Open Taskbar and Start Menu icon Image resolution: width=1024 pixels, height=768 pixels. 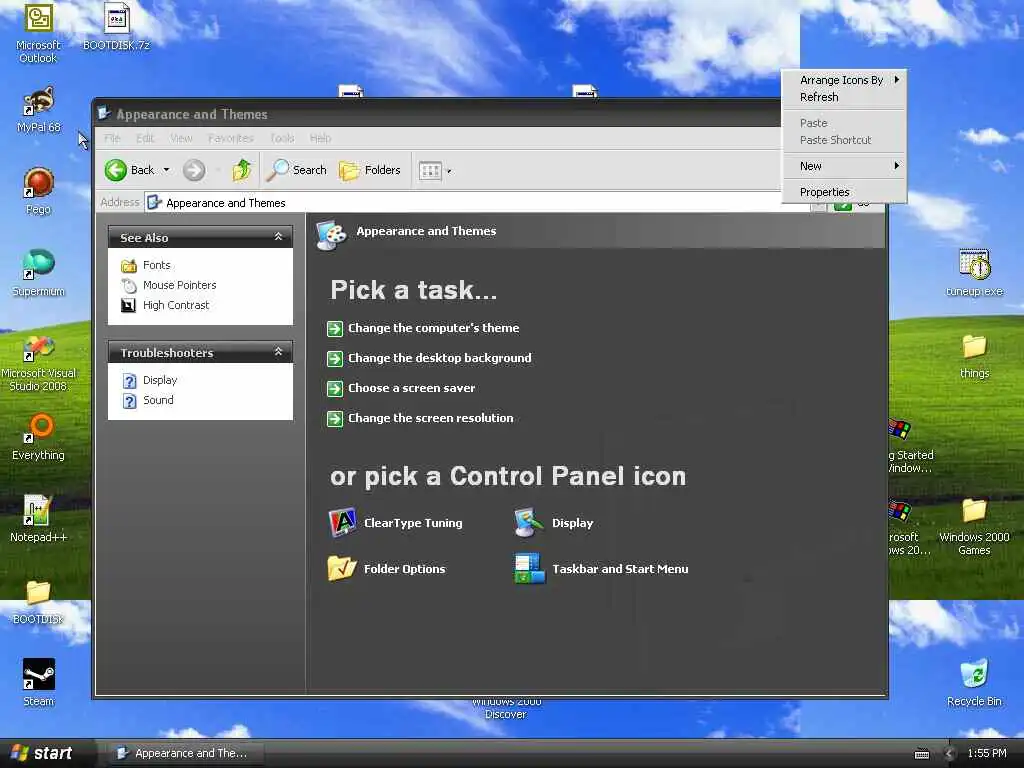coord(601,569)
